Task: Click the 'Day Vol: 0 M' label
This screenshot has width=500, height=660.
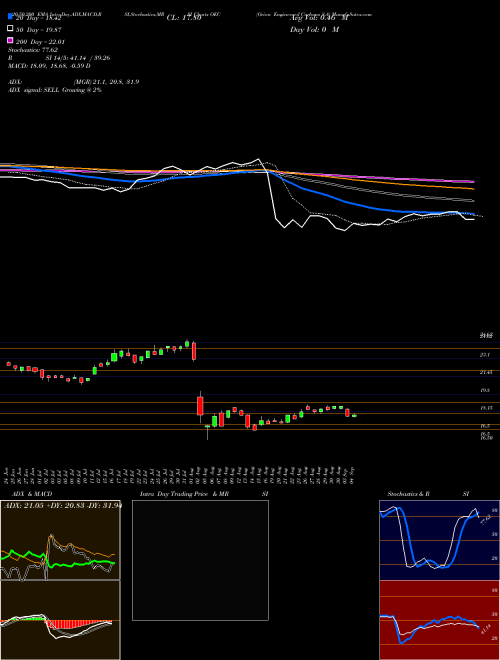Action: [314, 29]
